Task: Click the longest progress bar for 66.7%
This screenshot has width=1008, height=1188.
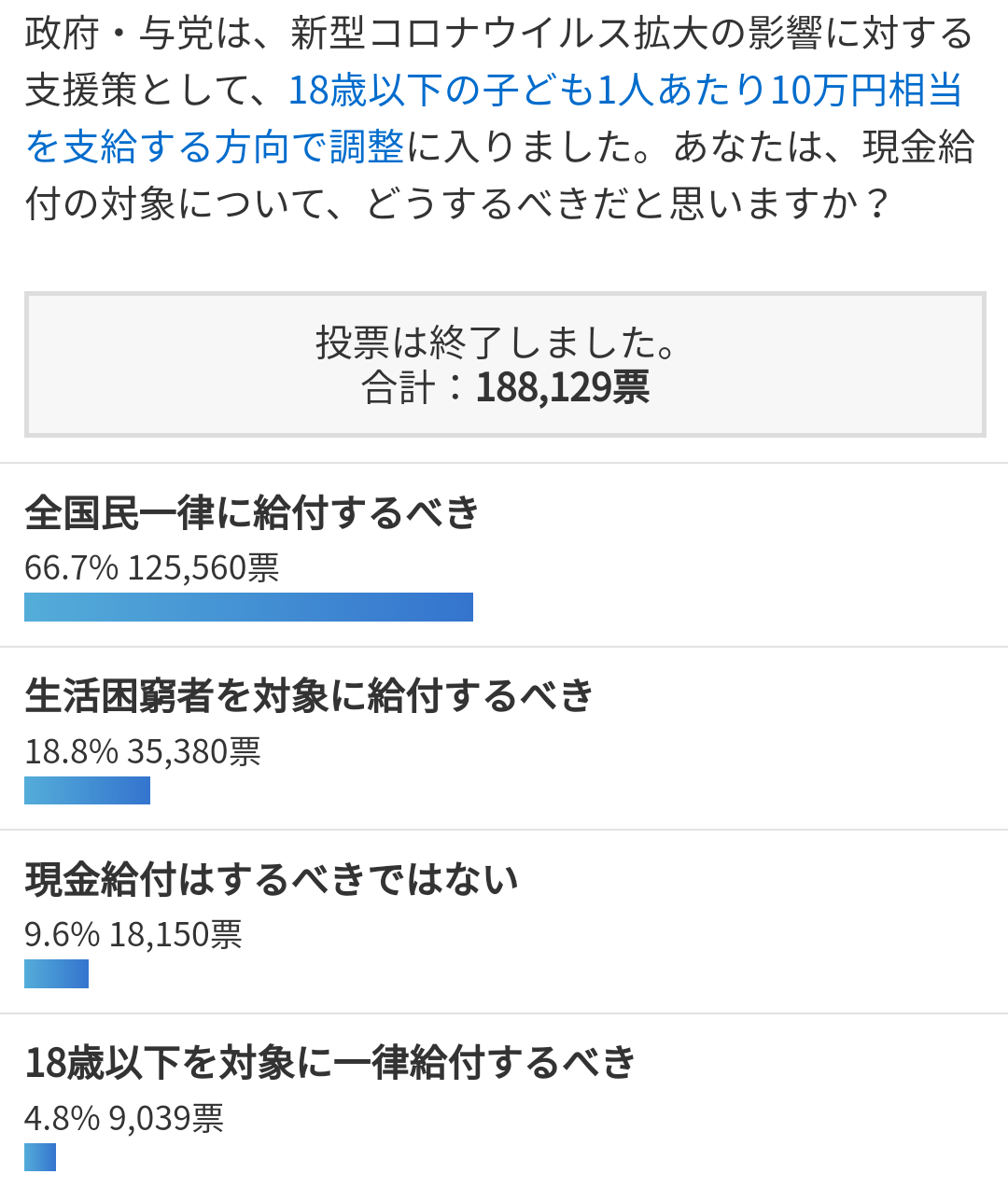Action: [248, 607]
